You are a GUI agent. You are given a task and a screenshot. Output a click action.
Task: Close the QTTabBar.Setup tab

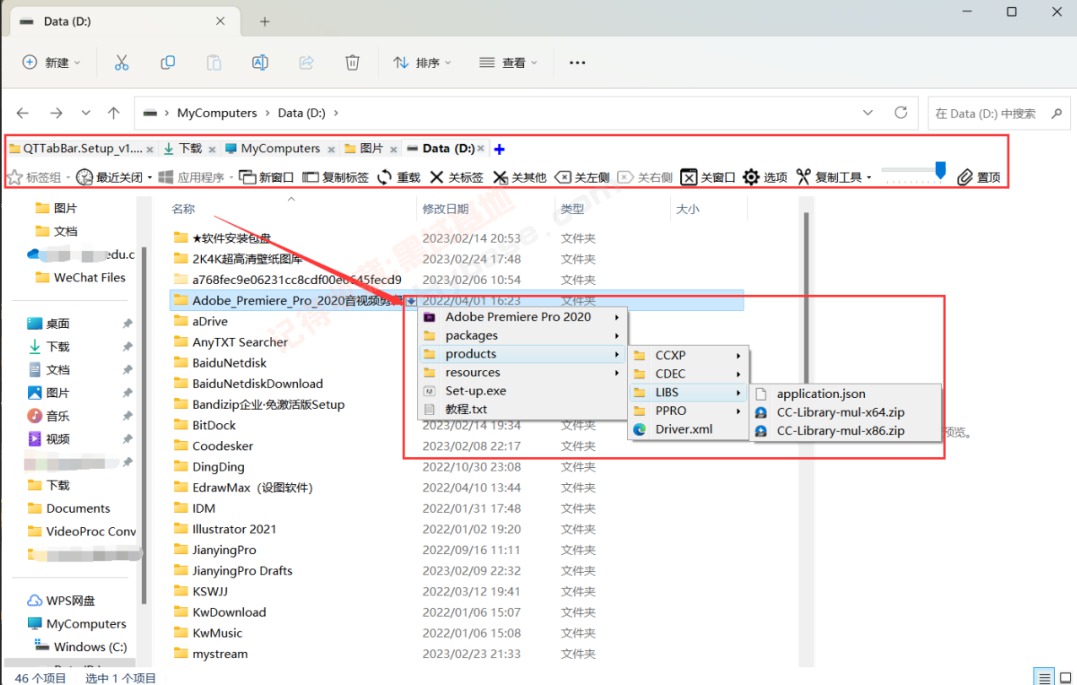point(150,149)
